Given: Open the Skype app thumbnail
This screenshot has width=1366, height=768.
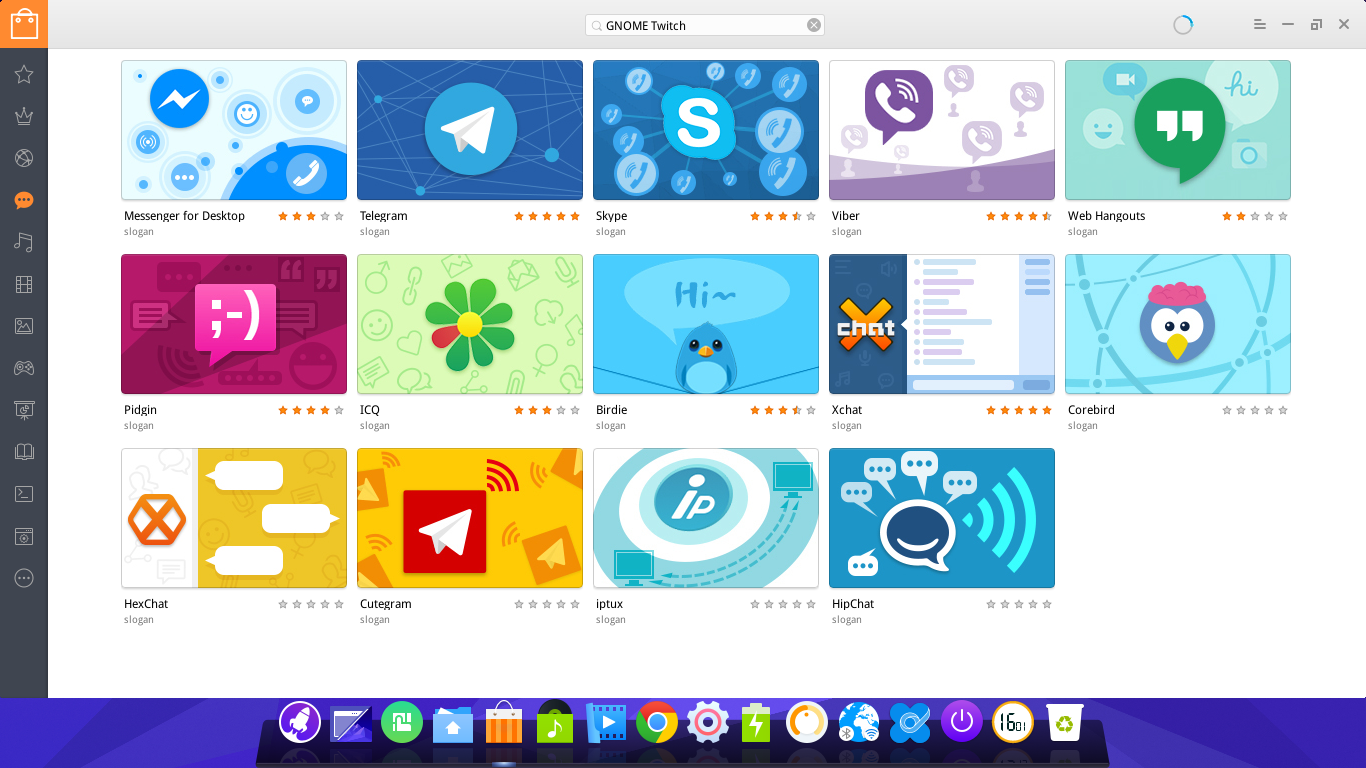Looking at the screenshot, I should (706, 130).
